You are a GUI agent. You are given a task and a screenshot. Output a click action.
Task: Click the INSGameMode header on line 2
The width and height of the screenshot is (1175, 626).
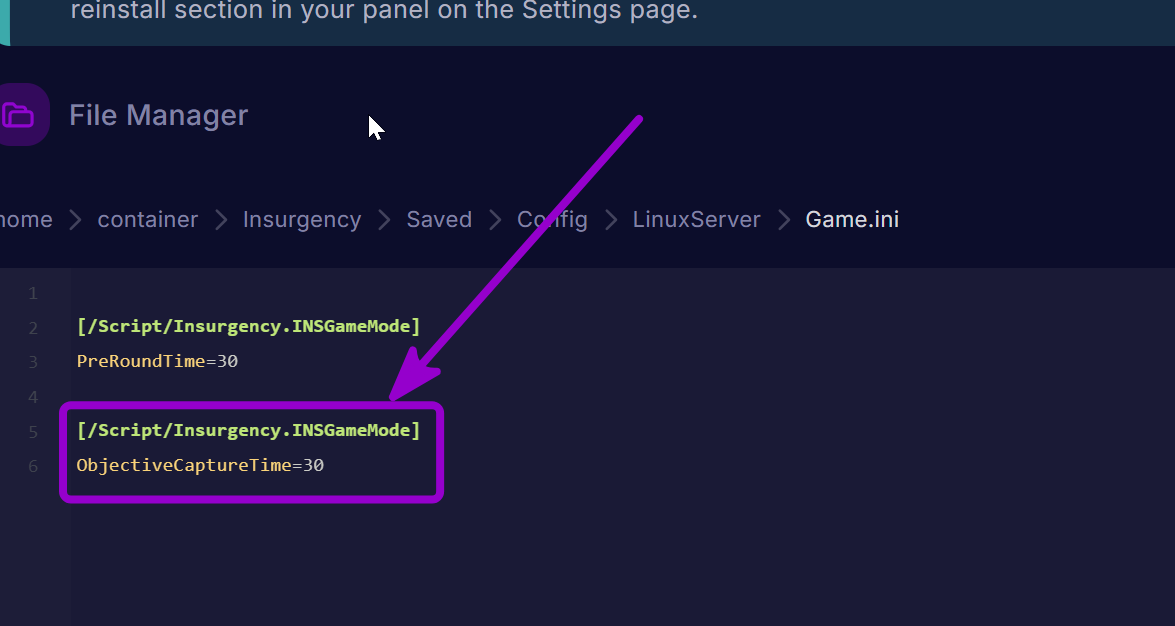249,326
